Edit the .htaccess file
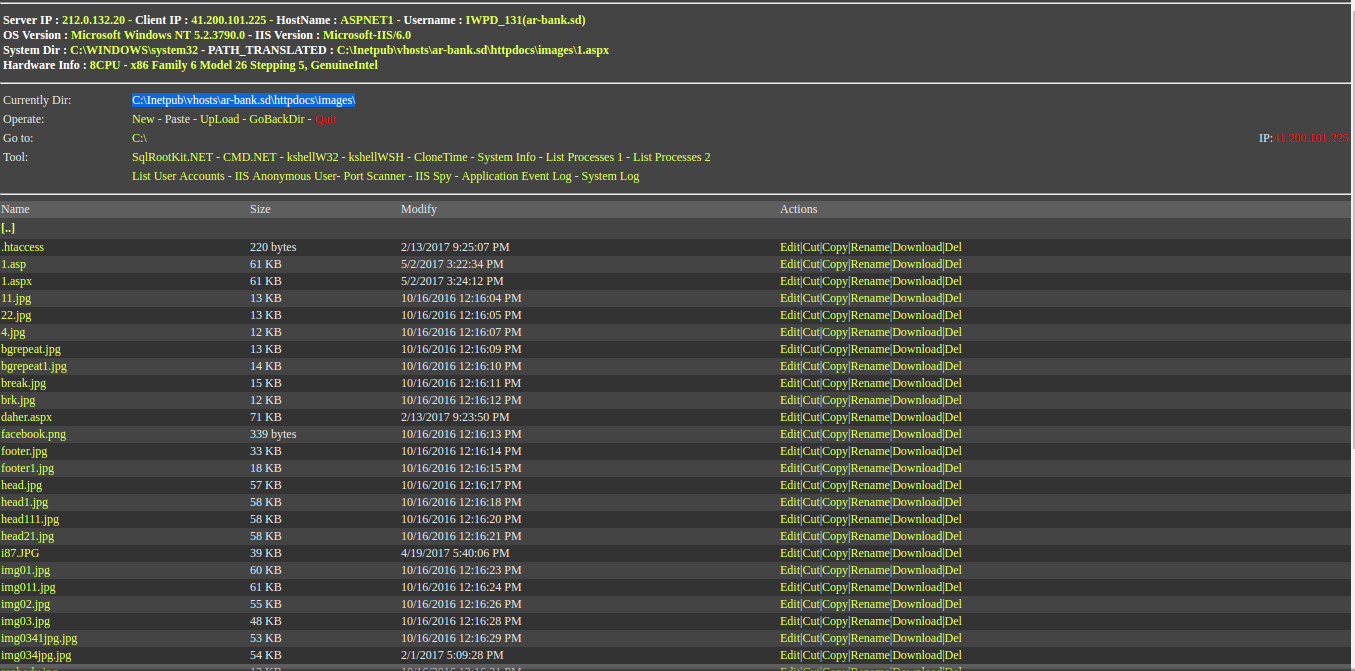This screenshot has height=671, width=1355. pos(790,247)
